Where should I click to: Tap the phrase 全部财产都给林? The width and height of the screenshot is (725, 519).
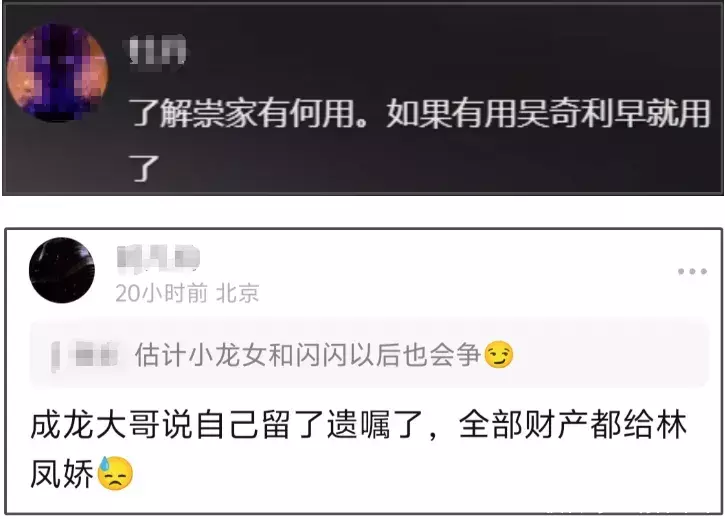click(x=573, y=425)
